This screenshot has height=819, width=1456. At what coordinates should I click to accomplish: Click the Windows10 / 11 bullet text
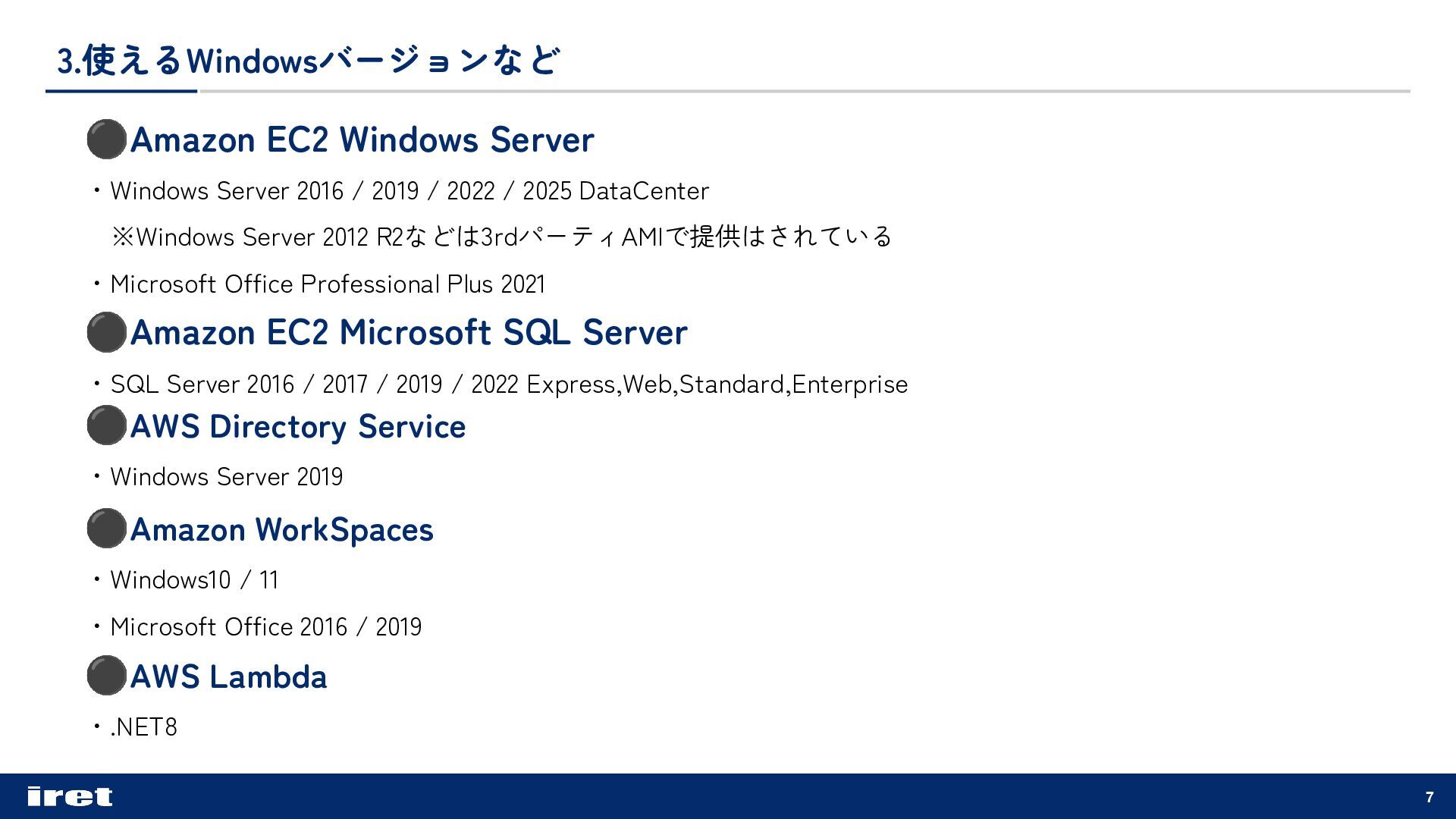coord(194,580)
